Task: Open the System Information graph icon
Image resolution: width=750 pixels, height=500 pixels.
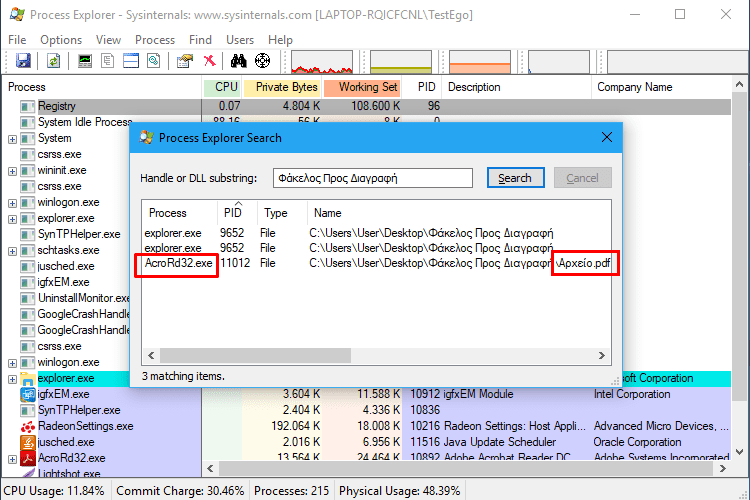Action: point(85,61)
